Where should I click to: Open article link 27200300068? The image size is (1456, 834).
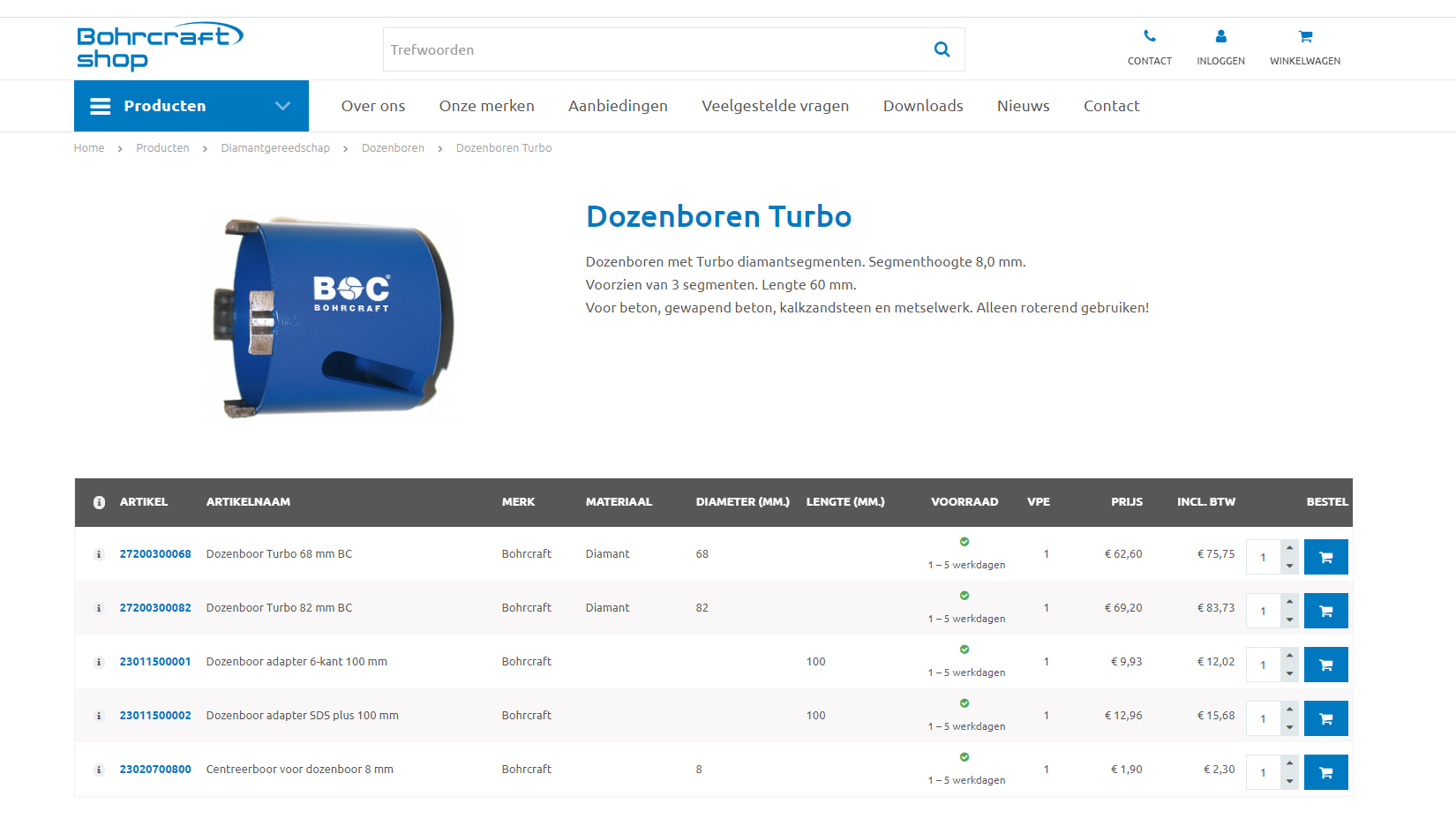click(x=155, y=554)
